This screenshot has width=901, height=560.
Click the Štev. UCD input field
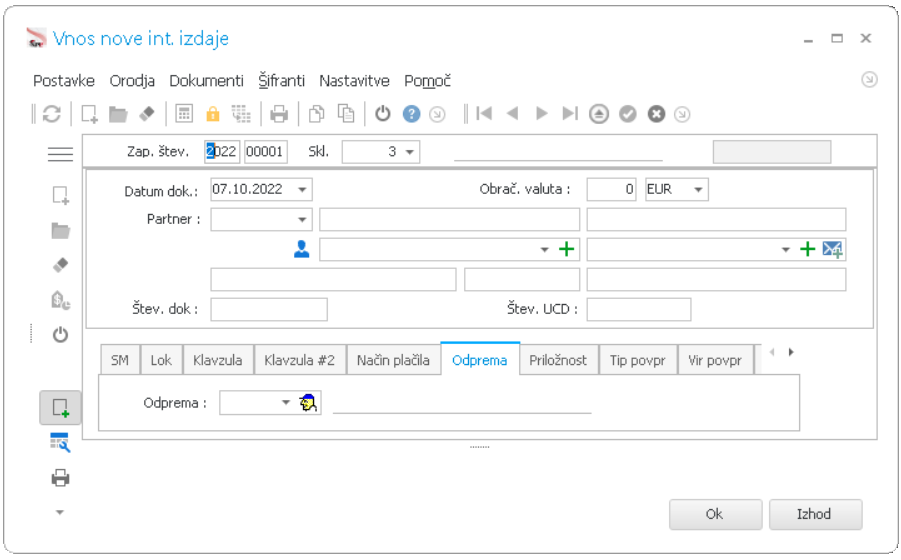[638, 310]
